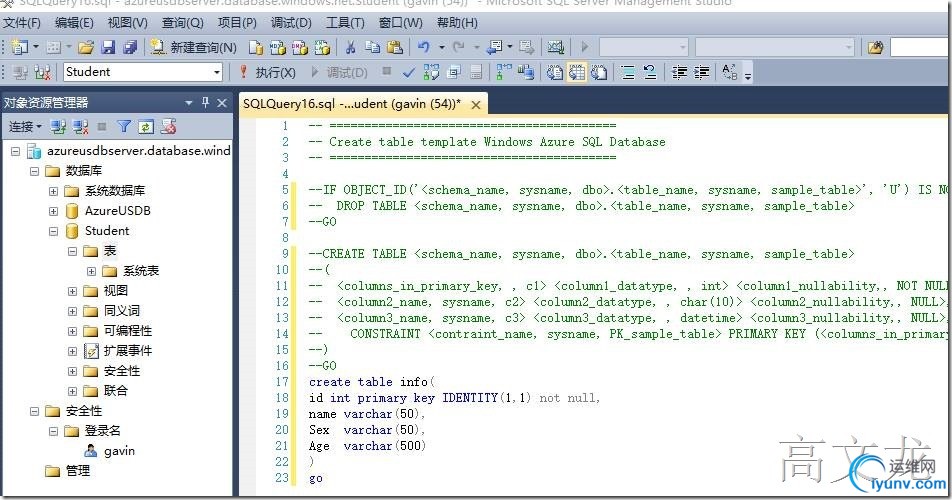Viewport: 952px width, 500px height.
Task: Click Increase Indent icon
Action: pos(701,73)
